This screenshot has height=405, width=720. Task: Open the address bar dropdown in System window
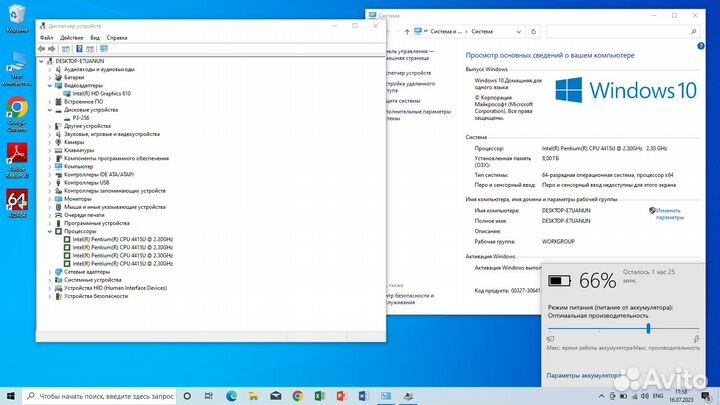(518, 32)
